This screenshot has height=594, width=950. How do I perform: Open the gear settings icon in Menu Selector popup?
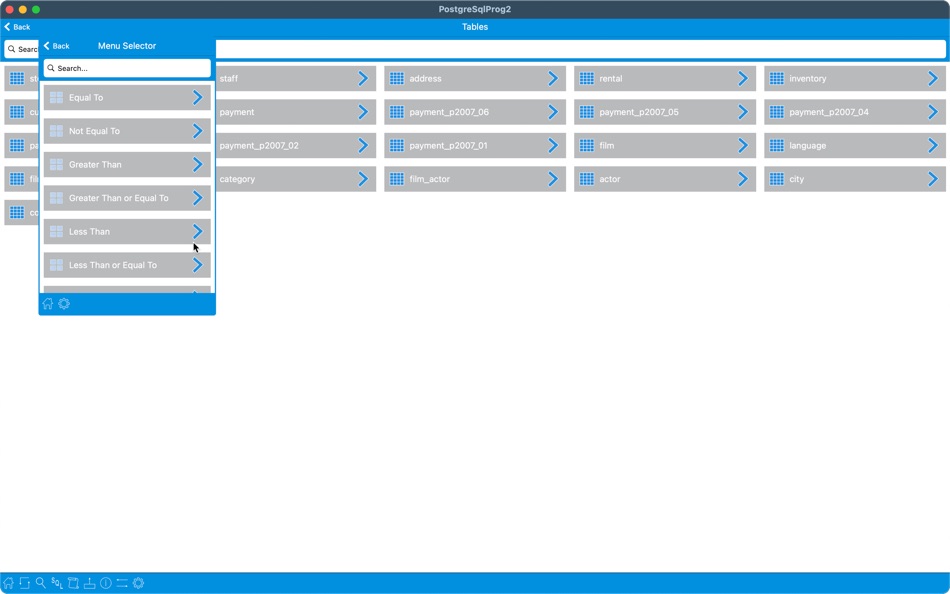64,303
